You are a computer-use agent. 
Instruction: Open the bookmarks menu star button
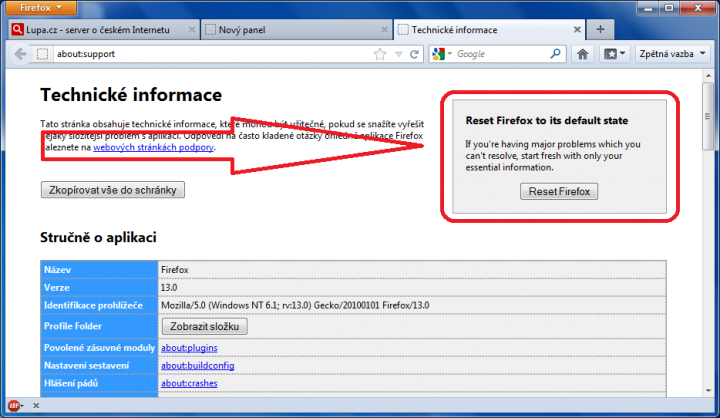[614, 54]
